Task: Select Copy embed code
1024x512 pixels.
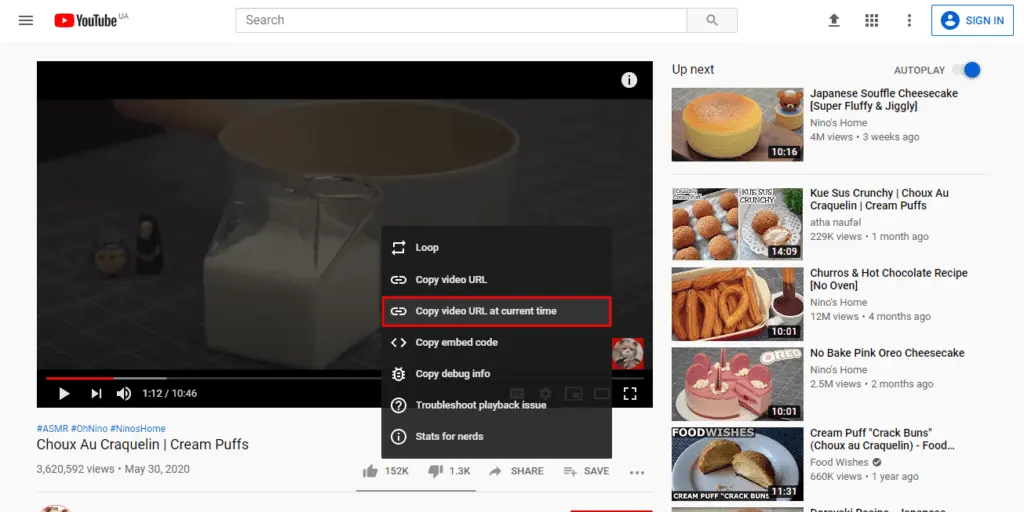Action: click(x=496, y=342)
